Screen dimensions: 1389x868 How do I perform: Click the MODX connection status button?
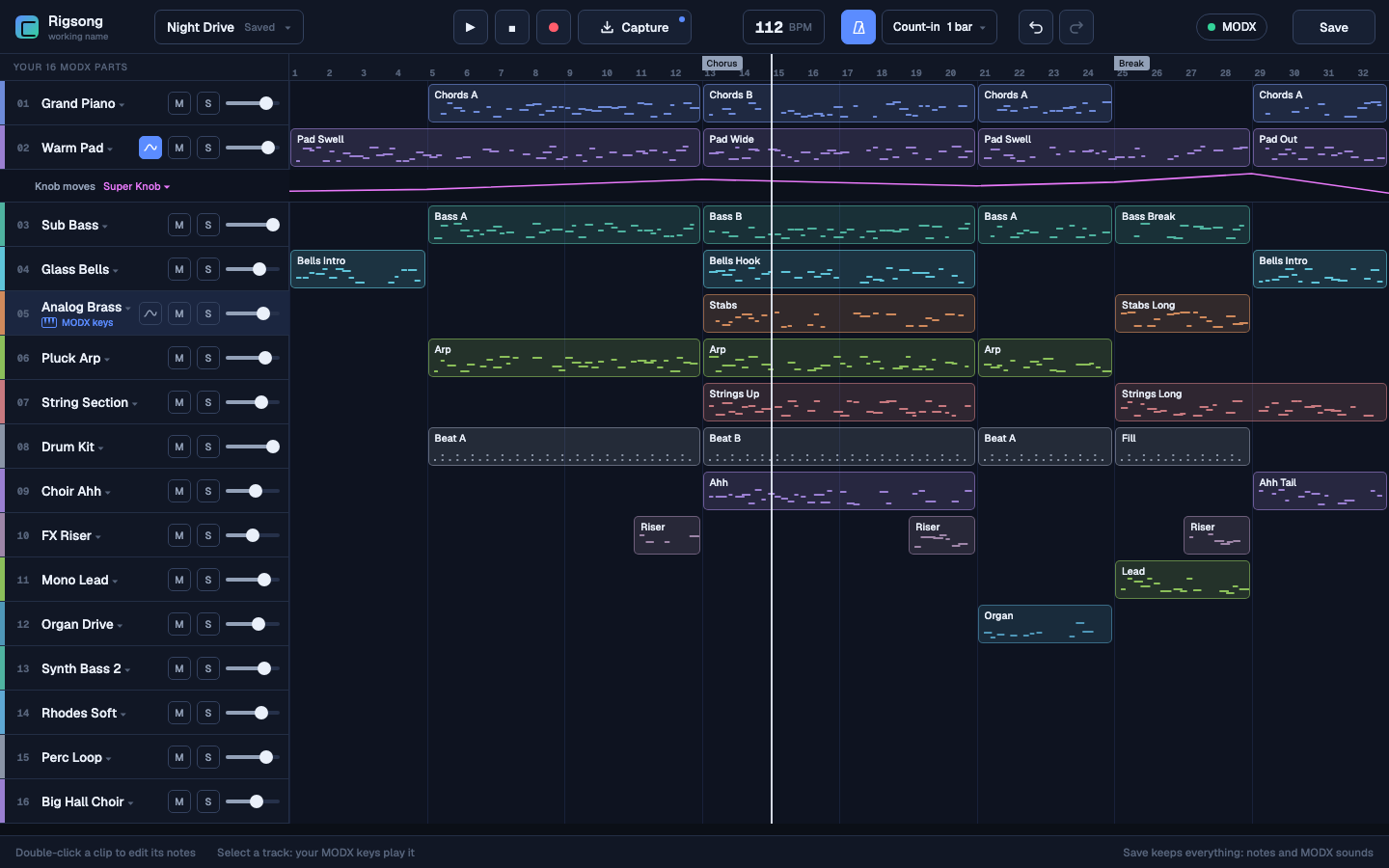[x=1232, y=27]
